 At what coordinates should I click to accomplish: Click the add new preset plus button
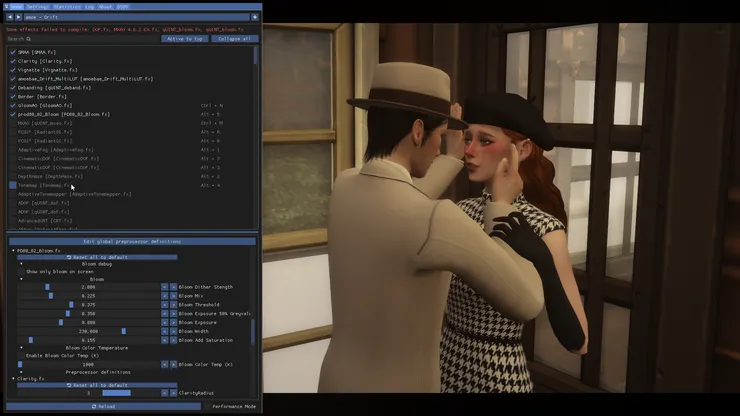[255, 17]
